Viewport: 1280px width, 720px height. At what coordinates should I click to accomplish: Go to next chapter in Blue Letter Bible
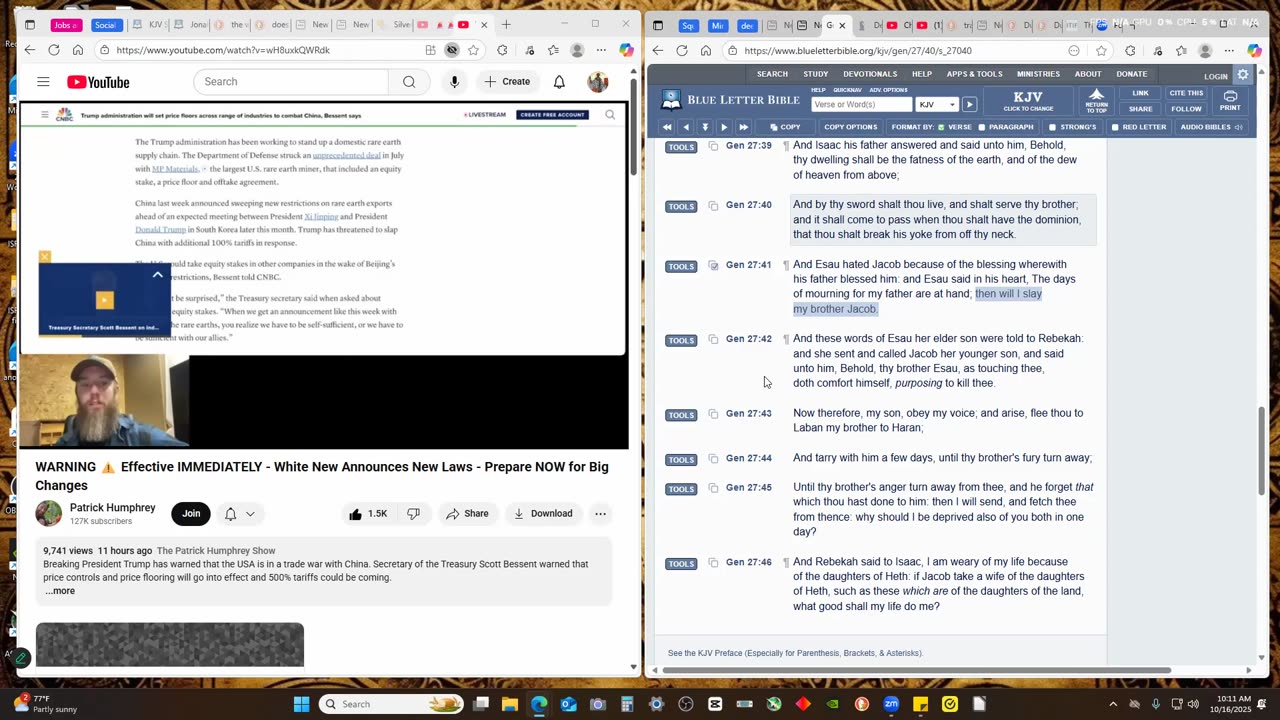click(x=724, y=127)
